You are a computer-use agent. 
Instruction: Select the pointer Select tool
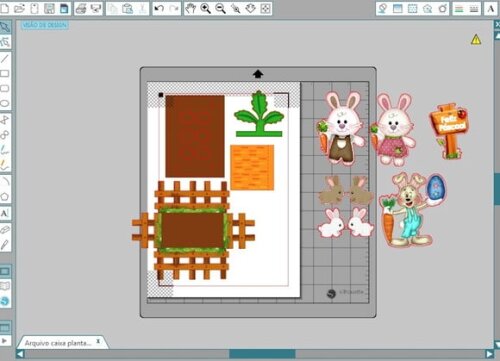tap(5, 27)
